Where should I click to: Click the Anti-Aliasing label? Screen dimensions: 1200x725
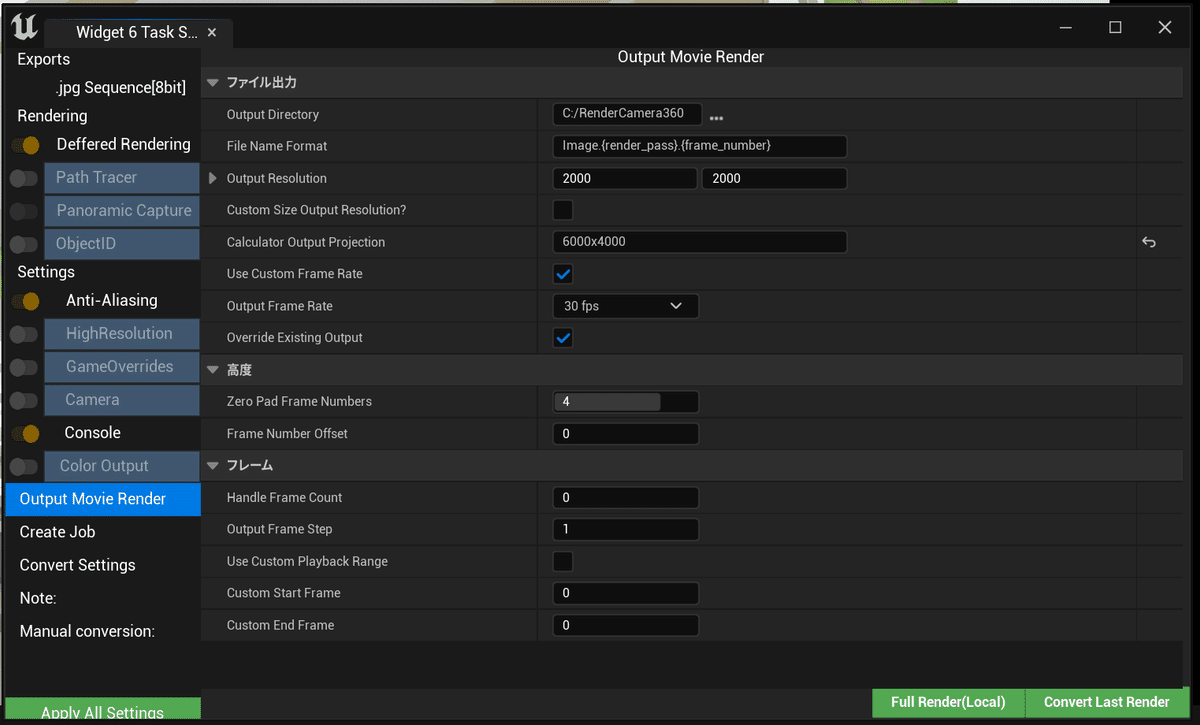[x=112, y=301]
